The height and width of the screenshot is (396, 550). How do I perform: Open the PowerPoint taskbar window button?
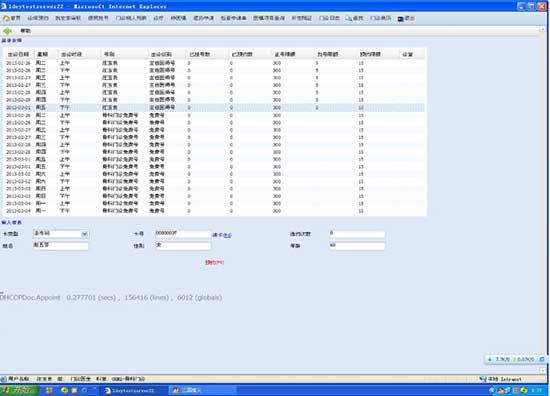point(203,390)
